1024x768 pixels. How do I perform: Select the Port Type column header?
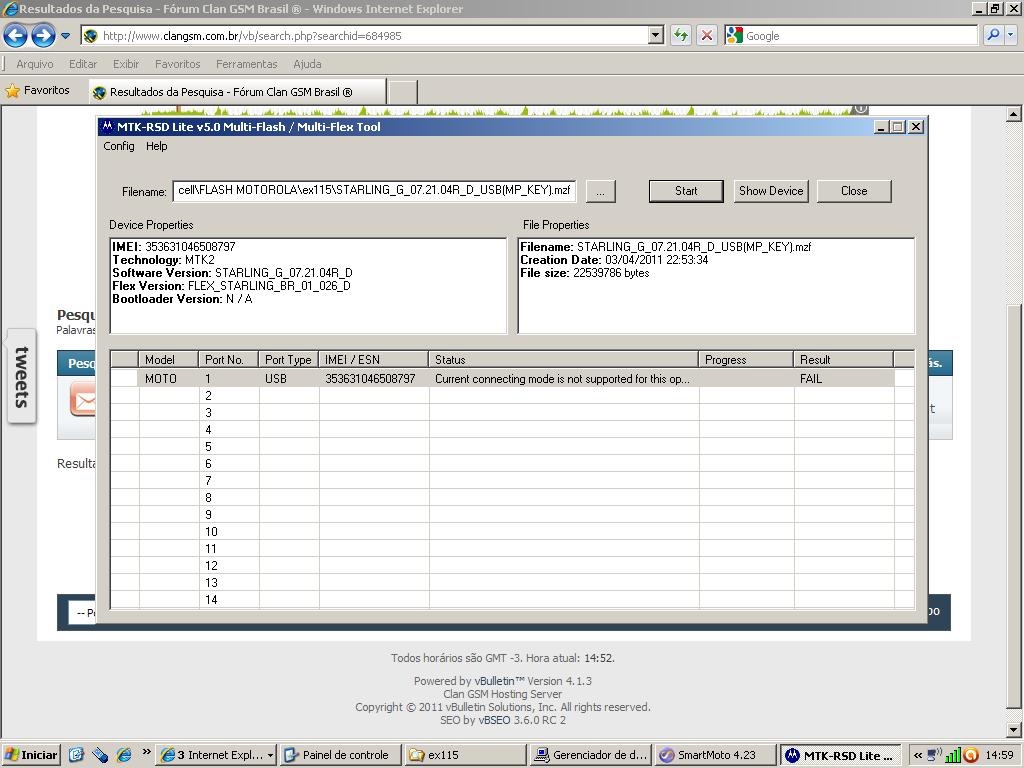pos(289,360)
